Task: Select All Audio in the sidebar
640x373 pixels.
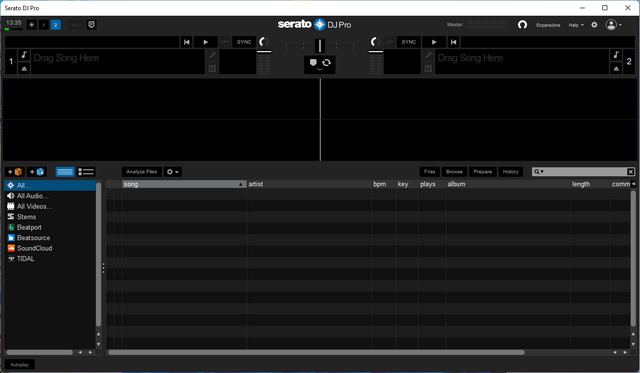Action: pyautogui.click(x=32, y=196)
